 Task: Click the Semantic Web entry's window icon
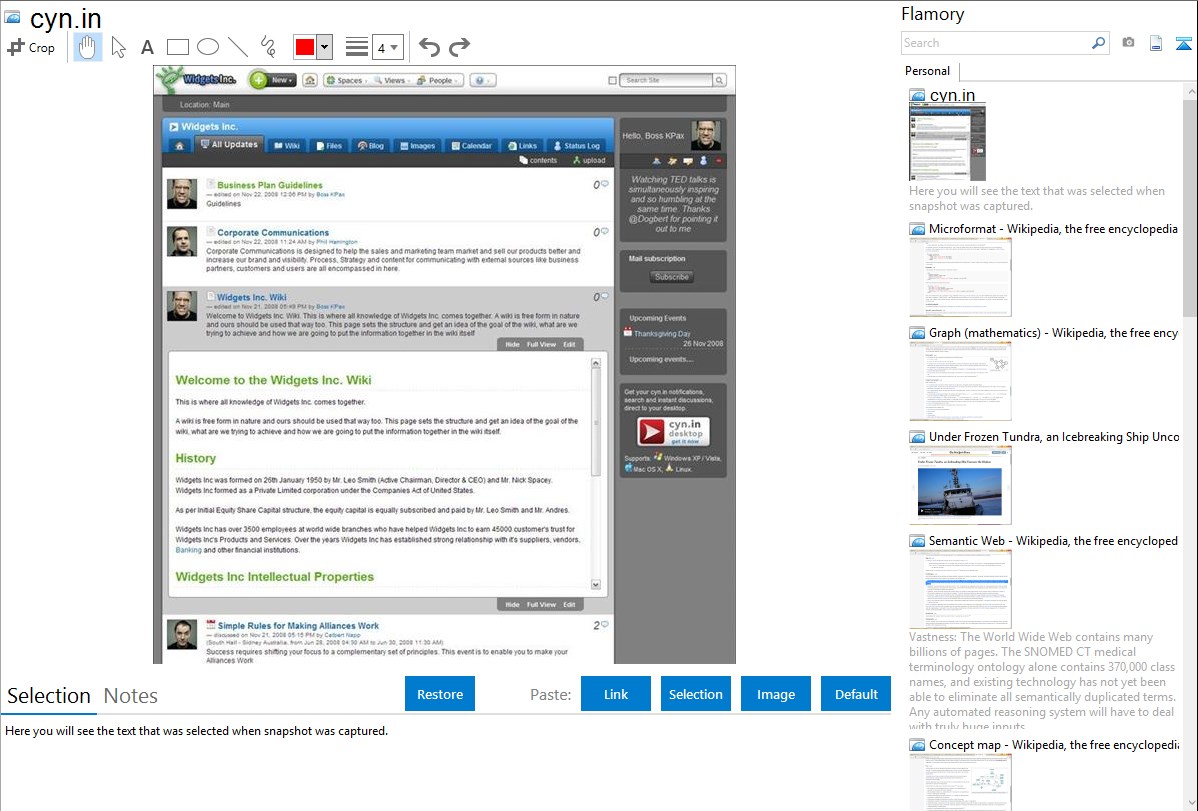pyautogui.click(x=918, y=540)
